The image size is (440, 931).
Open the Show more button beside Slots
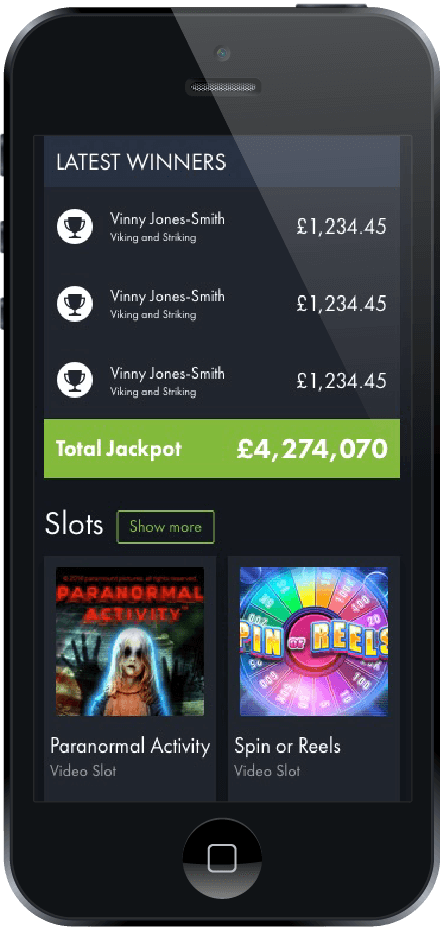coord(166,527)
